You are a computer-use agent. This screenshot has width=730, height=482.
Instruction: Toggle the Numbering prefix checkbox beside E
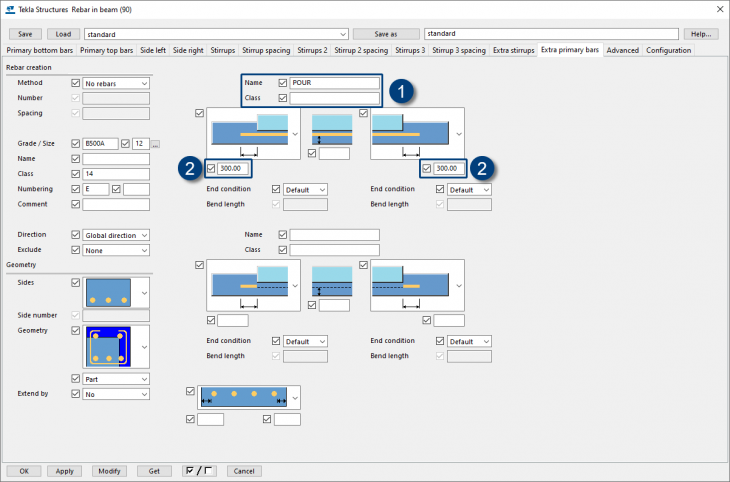(75, 189)
